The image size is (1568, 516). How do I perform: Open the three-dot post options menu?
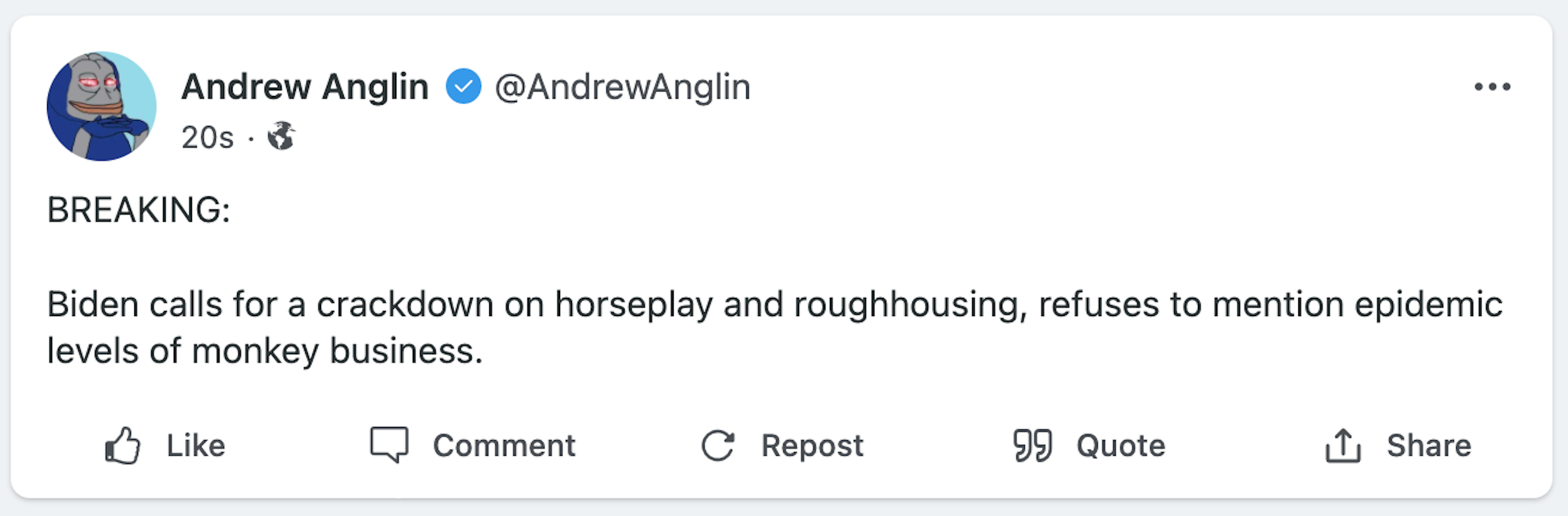pos(1492,87)
